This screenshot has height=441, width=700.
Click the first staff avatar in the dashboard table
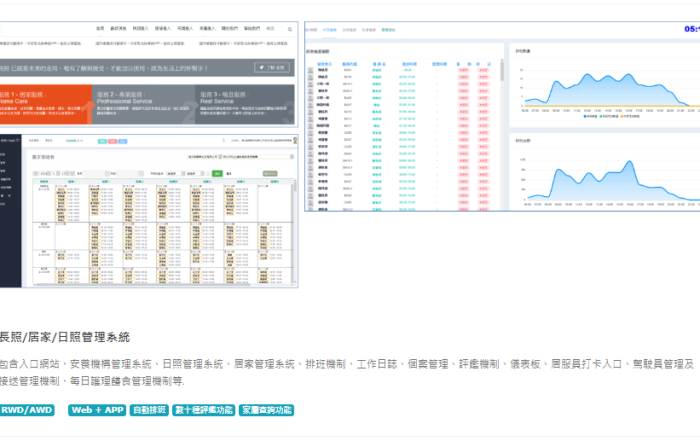pos(312,70)
